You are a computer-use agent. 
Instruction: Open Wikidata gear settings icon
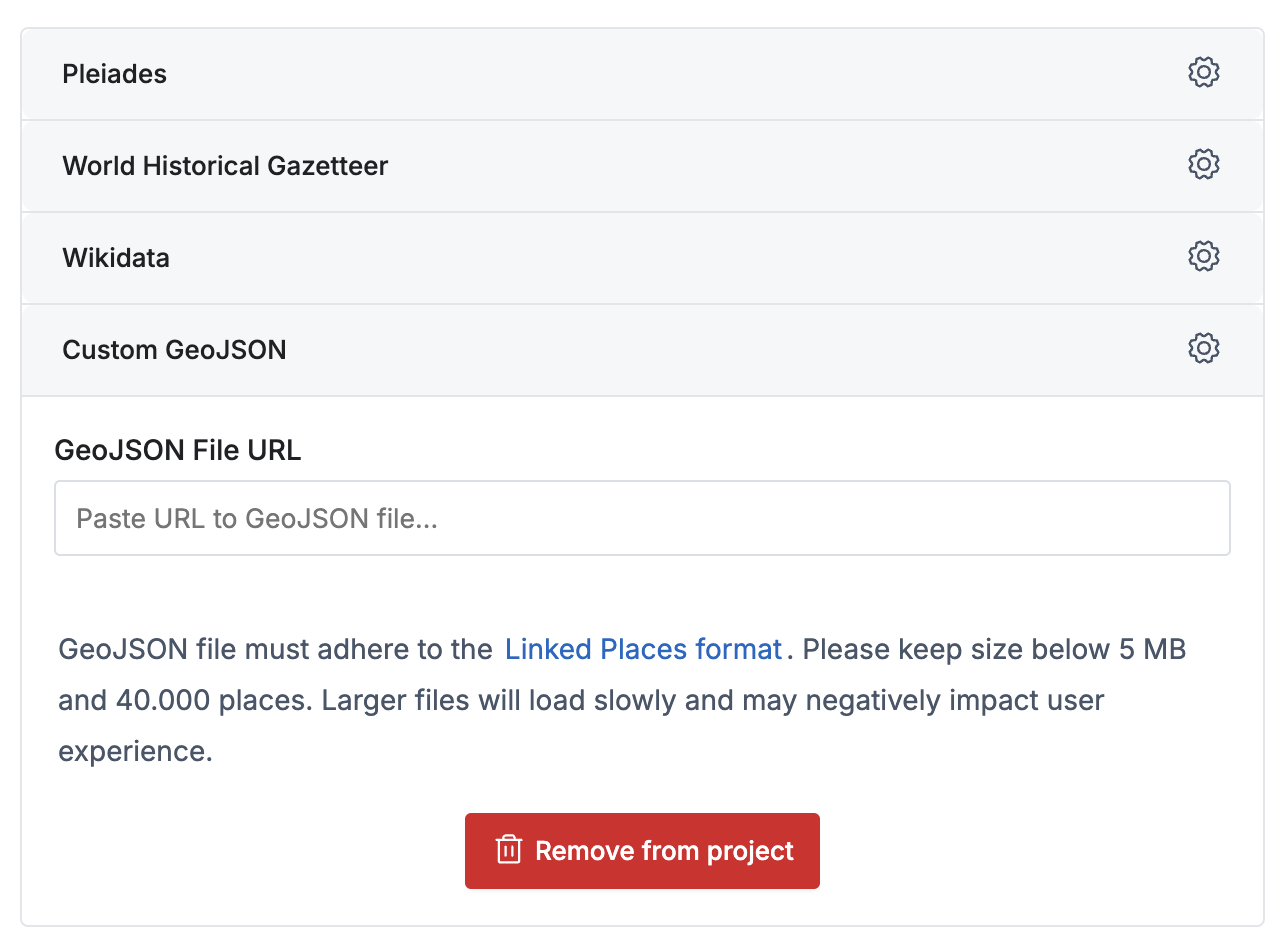click(1203, 257)
